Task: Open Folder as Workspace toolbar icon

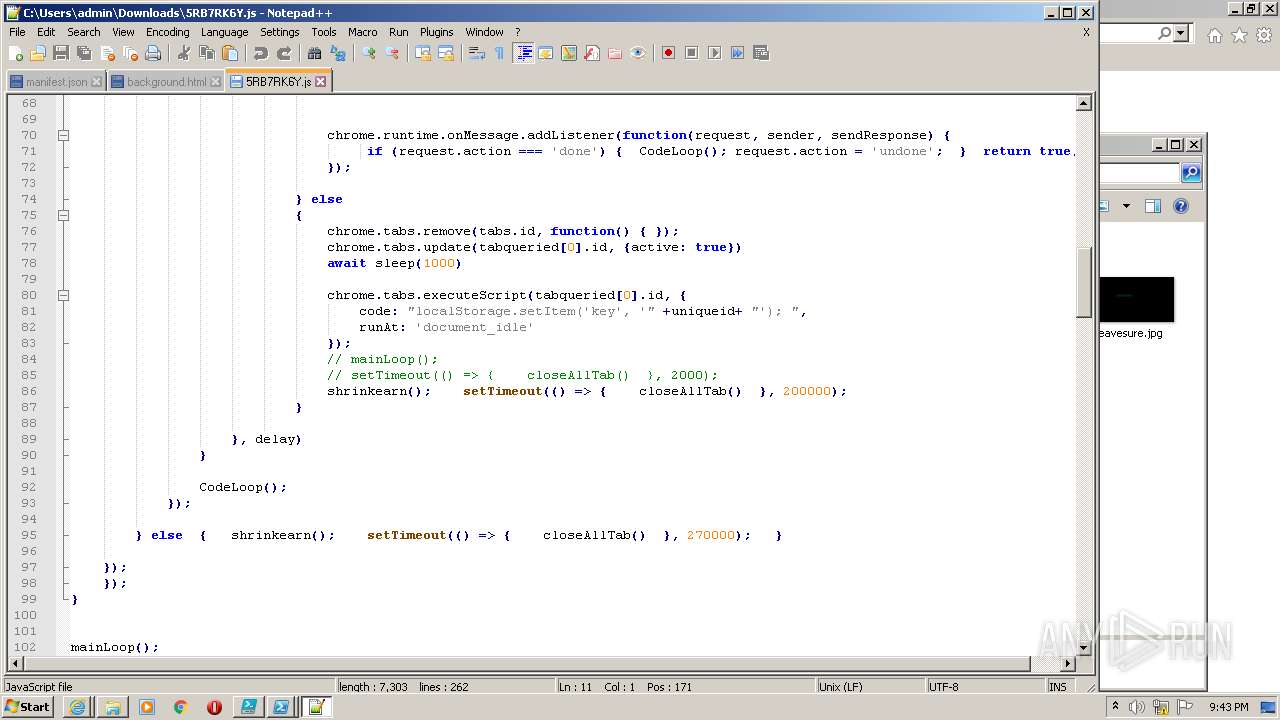Action: point(615,53)
